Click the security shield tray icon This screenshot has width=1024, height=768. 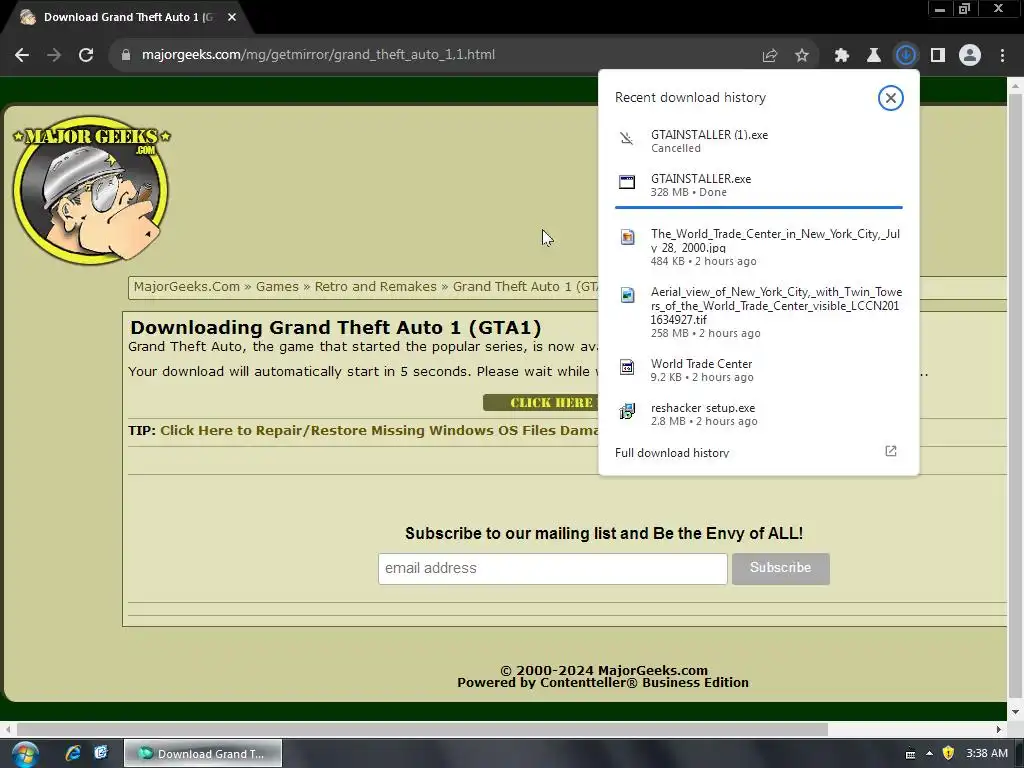pos(948,754)
